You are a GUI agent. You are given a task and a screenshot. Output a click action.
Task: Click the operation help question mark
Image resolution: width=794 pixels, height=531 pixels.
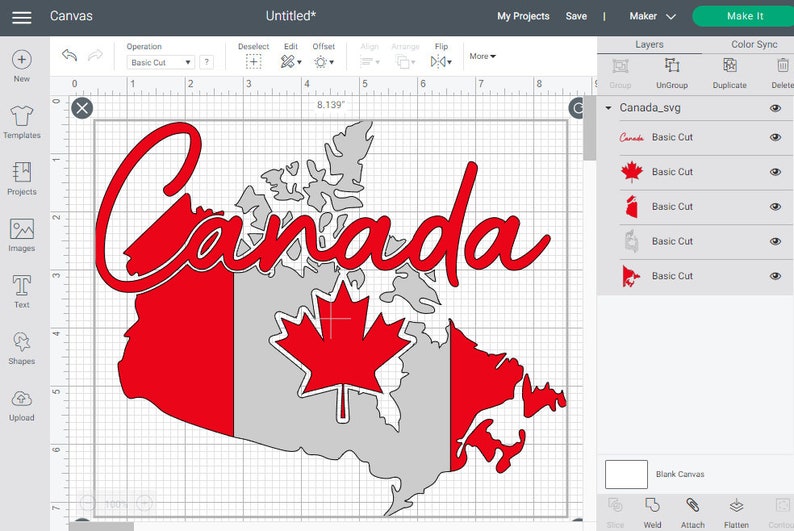click(206, 62)
